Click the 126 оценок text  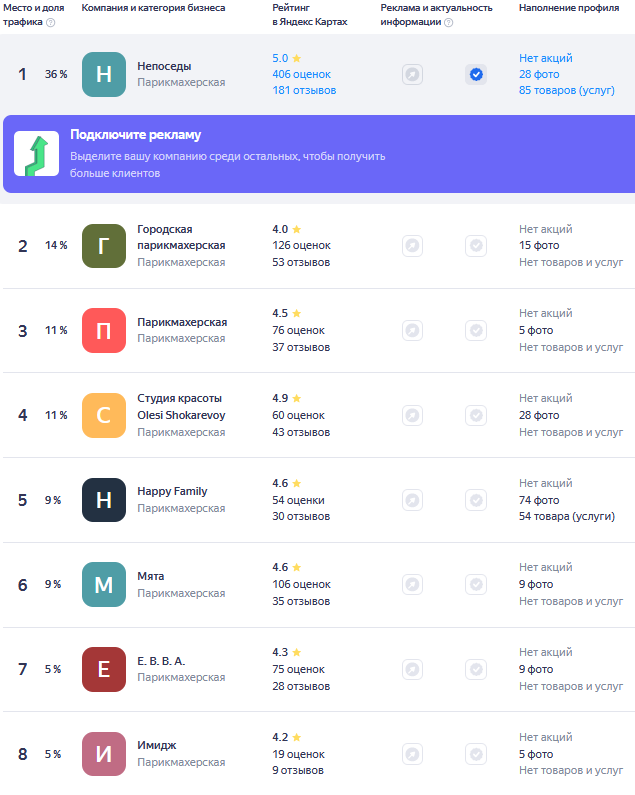(x=301, y=245)
